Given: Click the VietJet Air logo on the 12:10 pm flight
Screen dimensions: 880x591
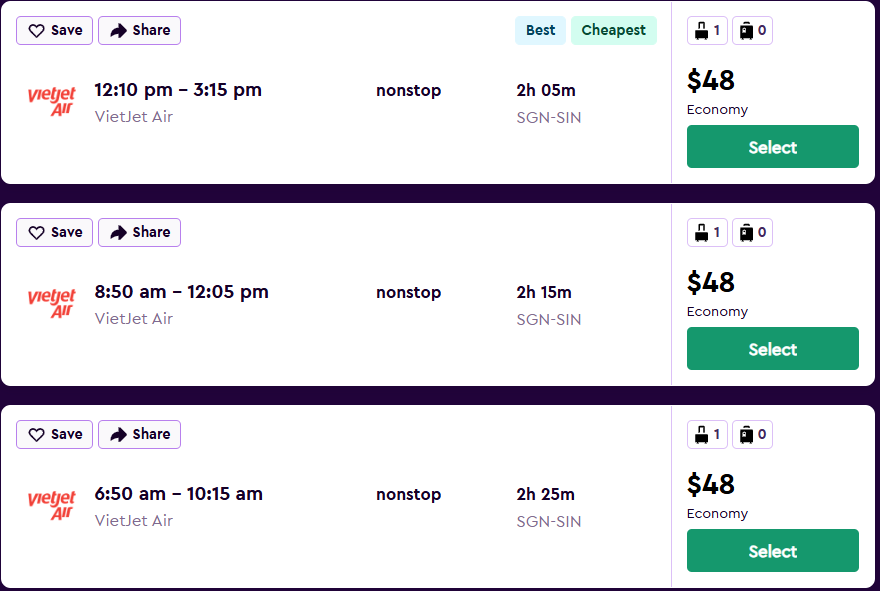Looking at the screenshot, I should pyautogui.click(x=52, y=101).
